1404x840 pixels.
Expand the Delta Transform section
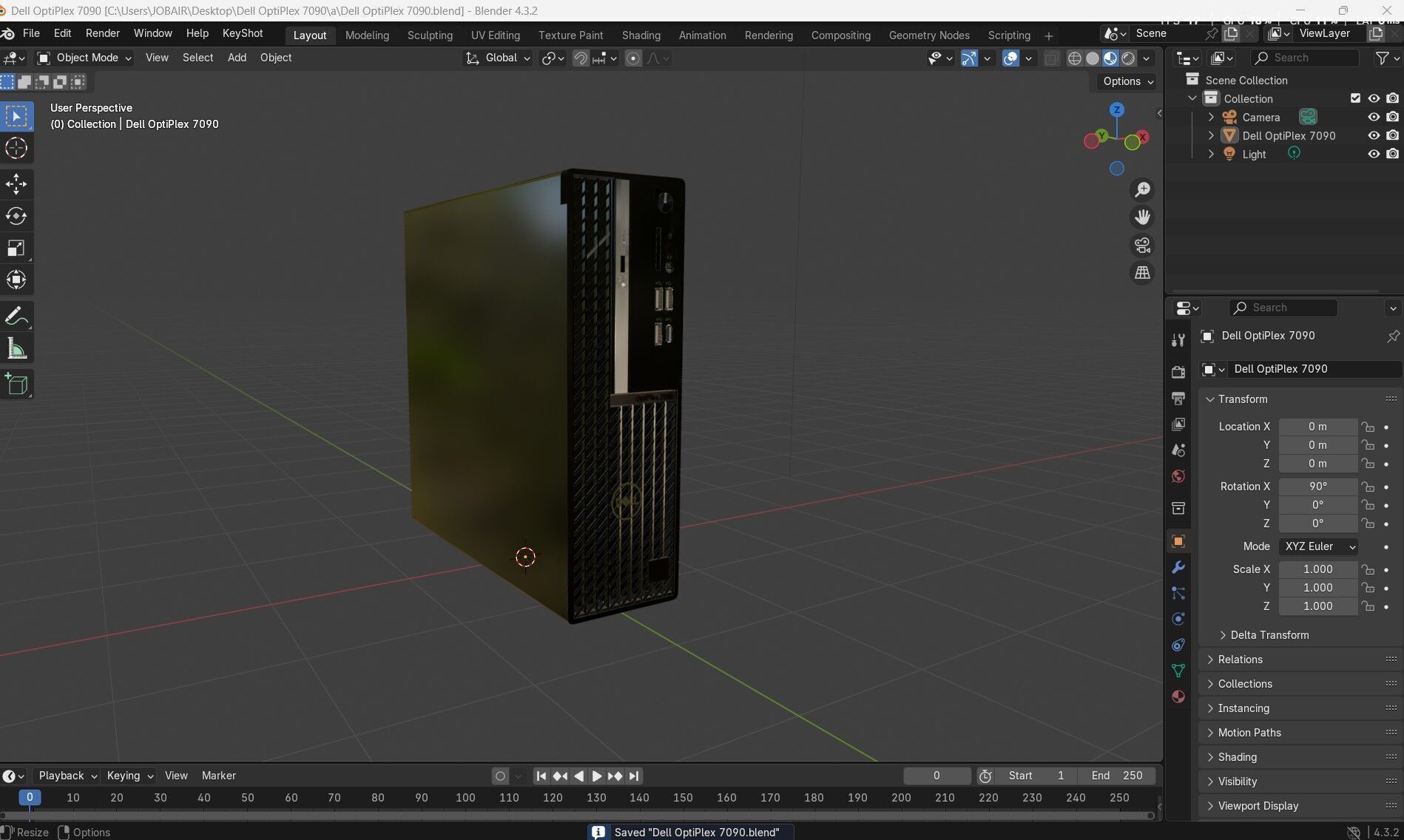[x=1263, y=635]
